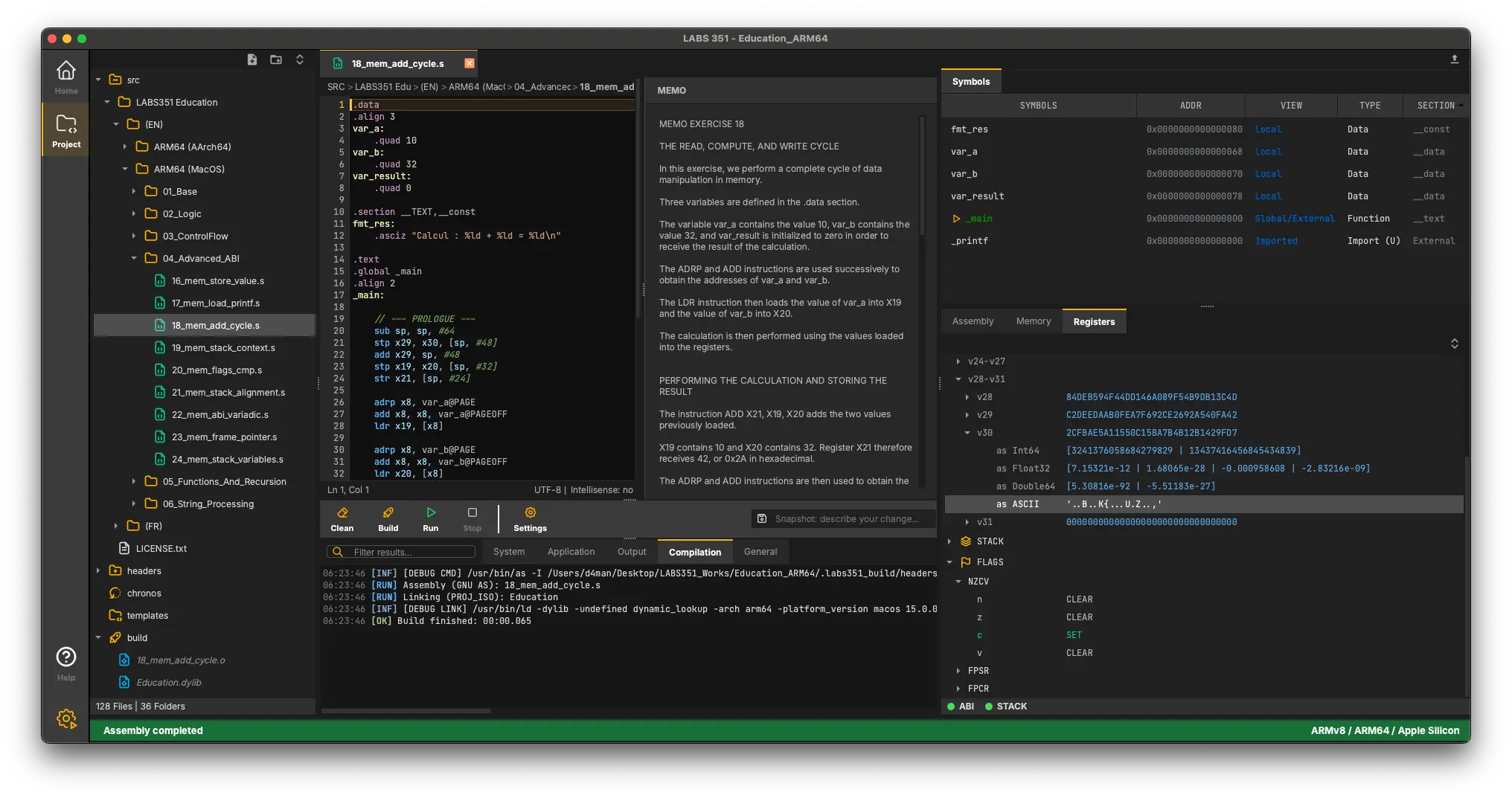Click the Education.dylib file icon
Screen dimensions: 1512x798
(124, 682)
